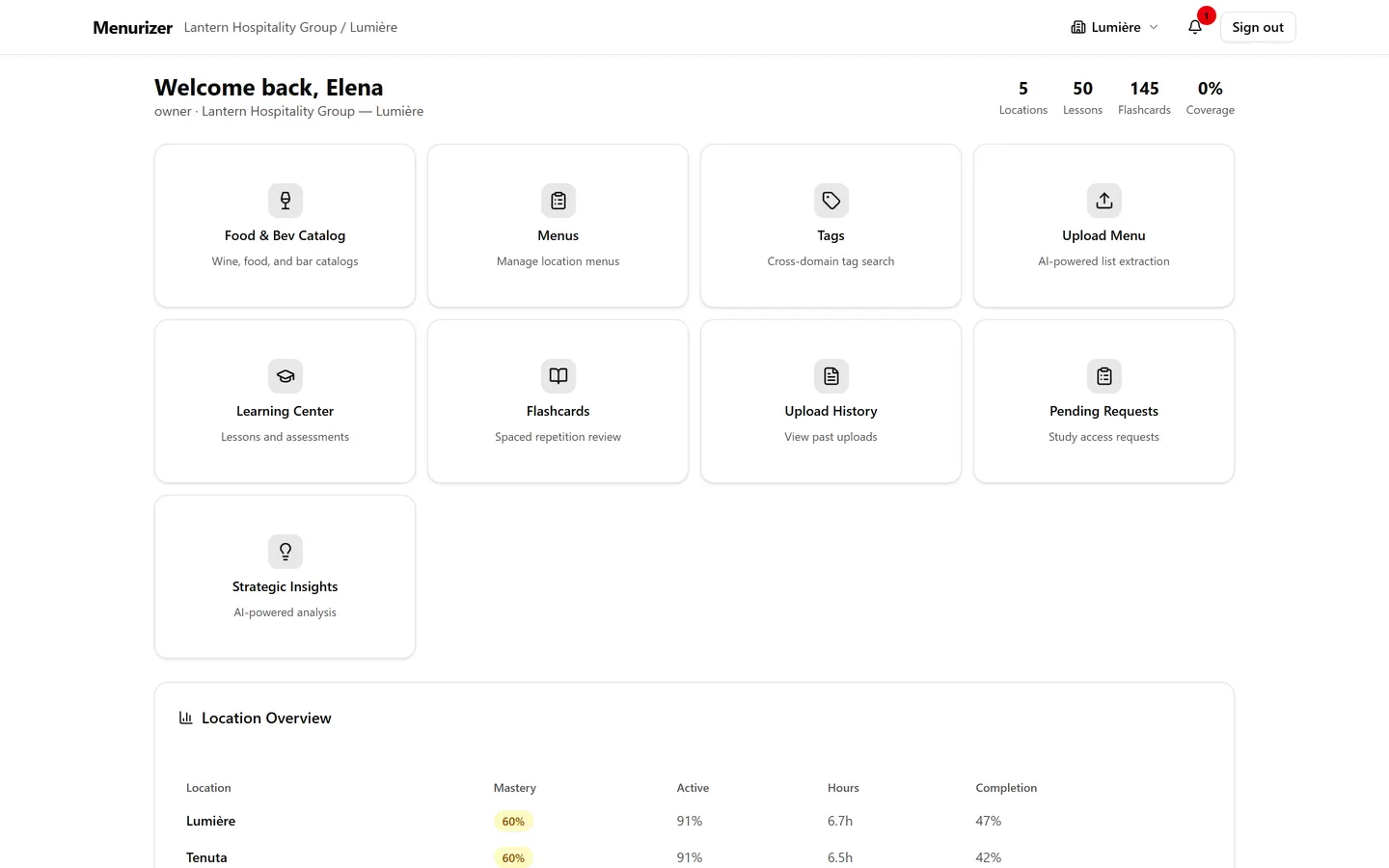Click the bar chart icon near Location Overview
Screen dimensions: 1389x868
(x=185, y=718)
